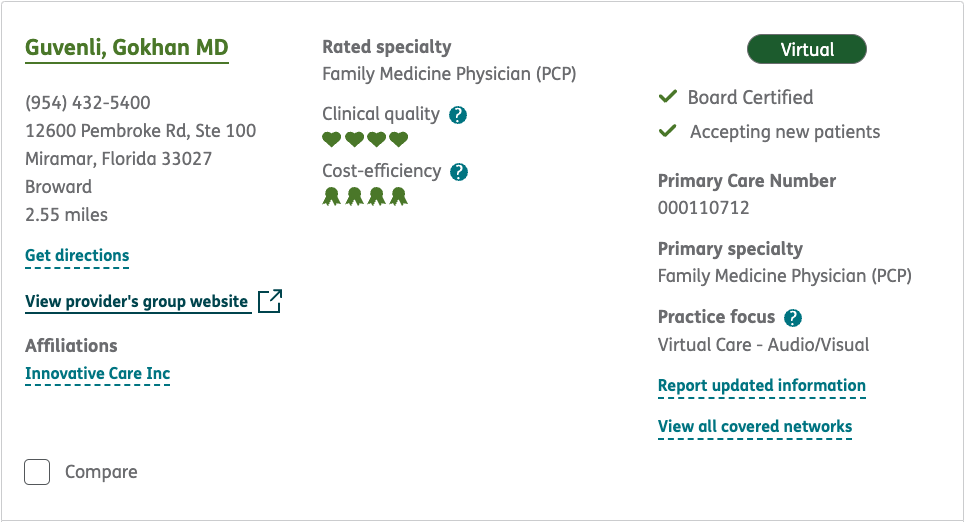
Task: Click the Compare label text
Action: (x=101, y=472)
